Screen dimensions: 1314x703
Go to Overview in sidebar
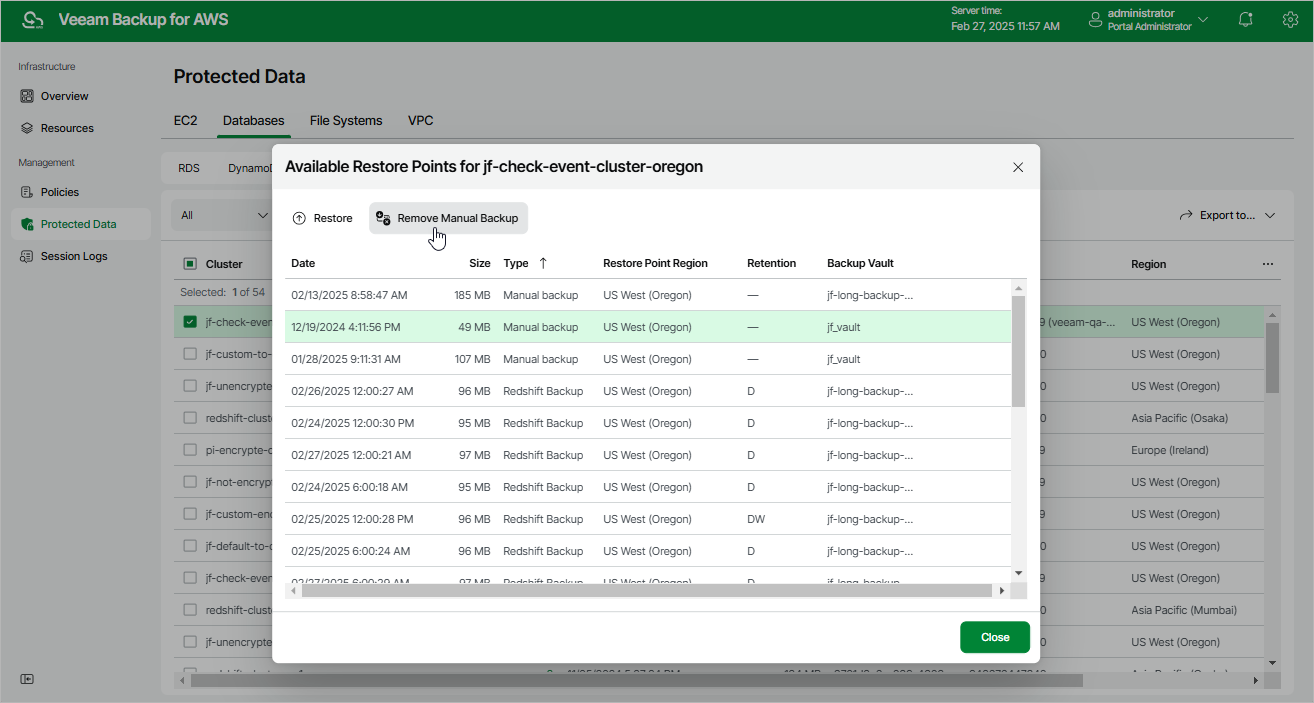coord(65,96)
